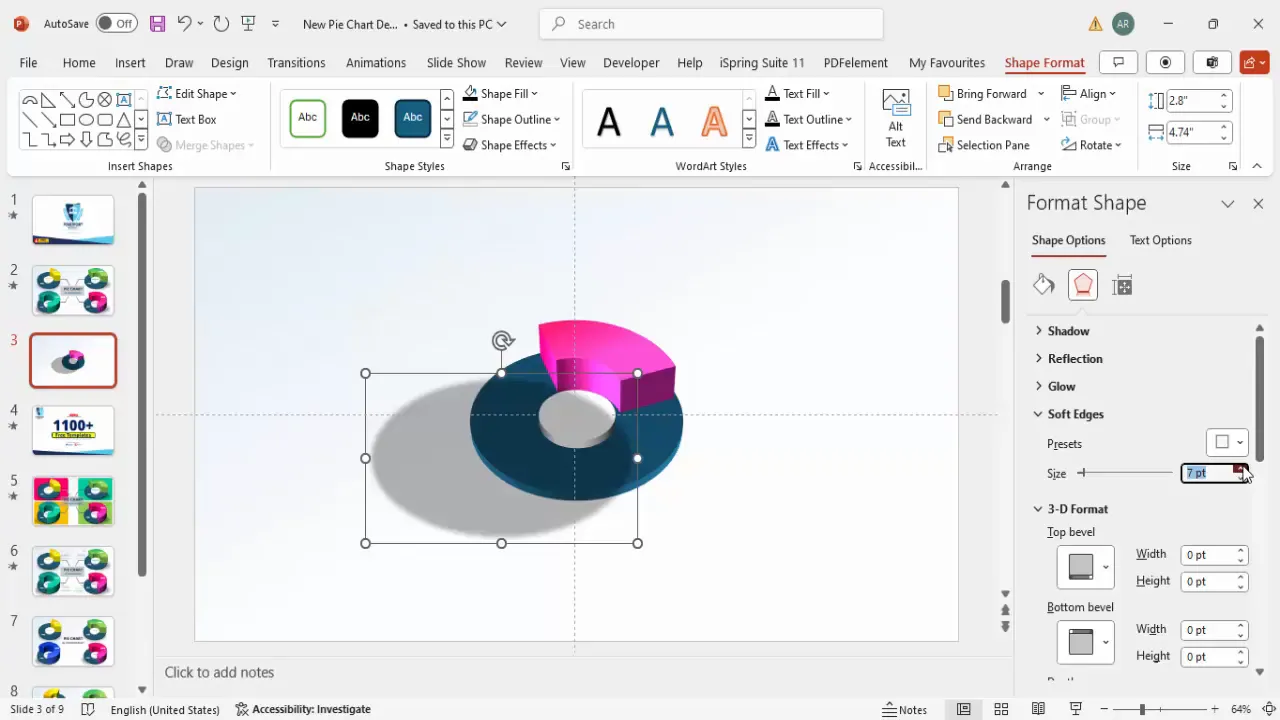This screenshot has width=1280, height=720.
Task: Expand the Shadow section
Action: [x=1068, y=331]
